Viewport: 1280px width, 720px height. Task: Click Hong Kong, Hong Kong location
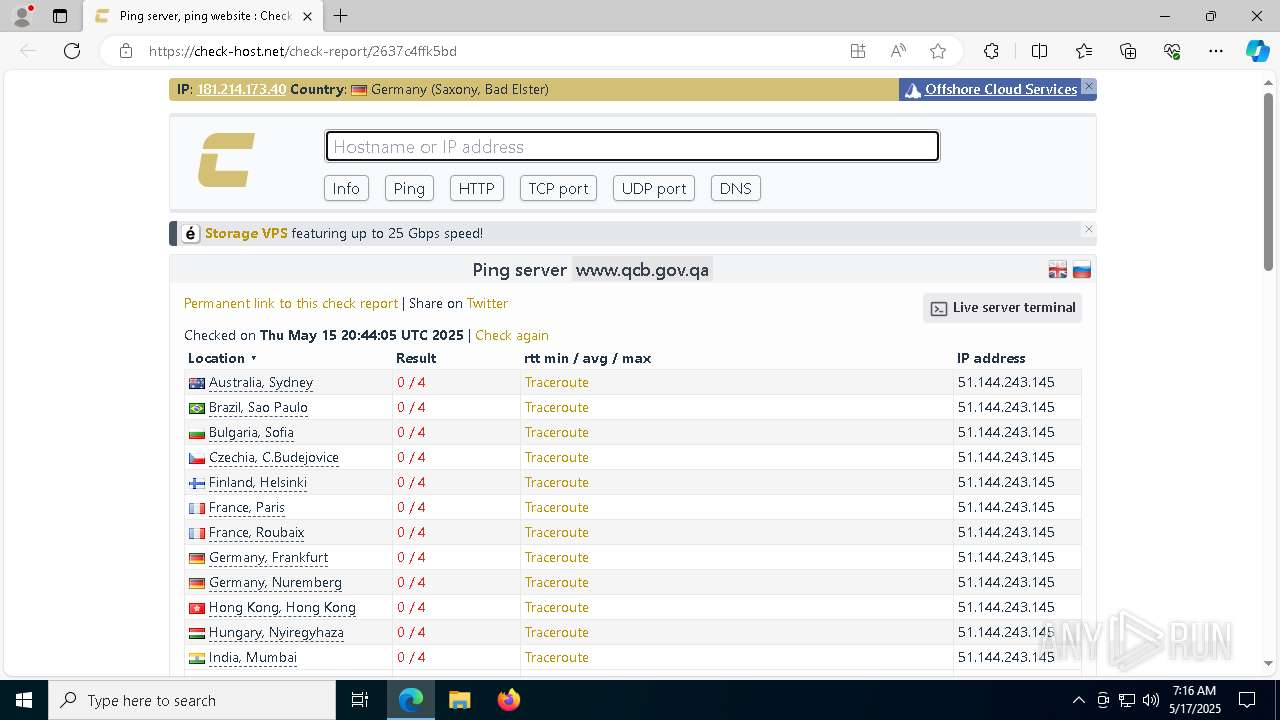(282, 607)
